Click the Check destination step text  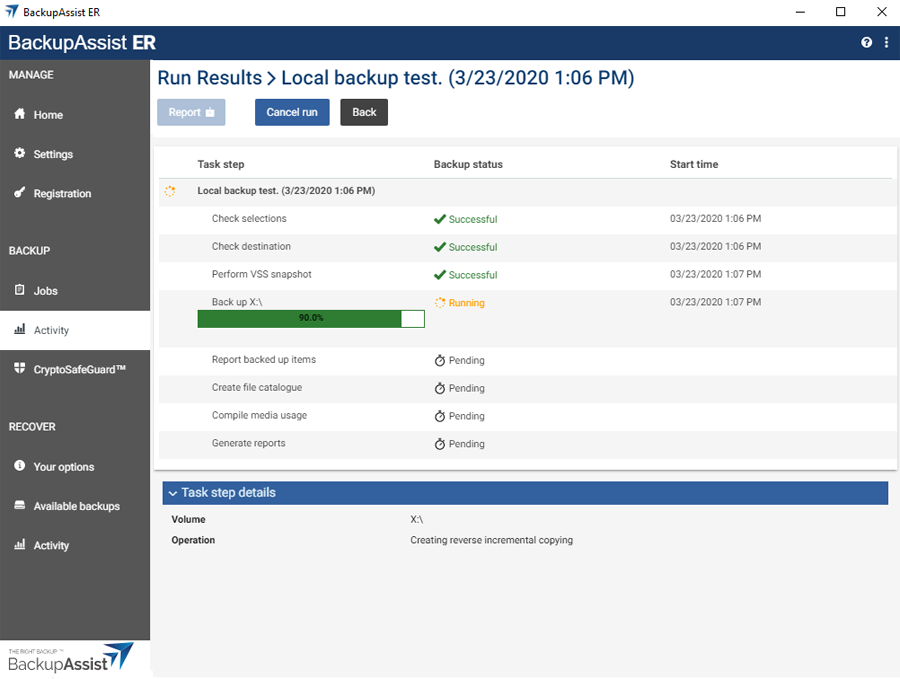point(251,246)
